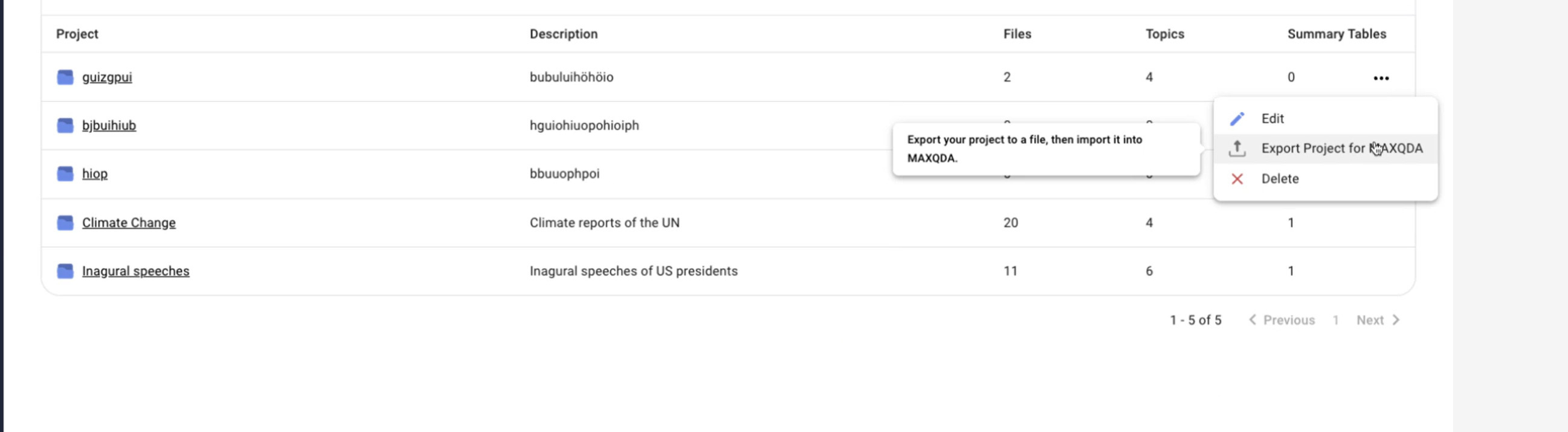Screen dimensions: 1568x432
Task: Click the Climate Change folder icon
Action: tap(65, 223)
